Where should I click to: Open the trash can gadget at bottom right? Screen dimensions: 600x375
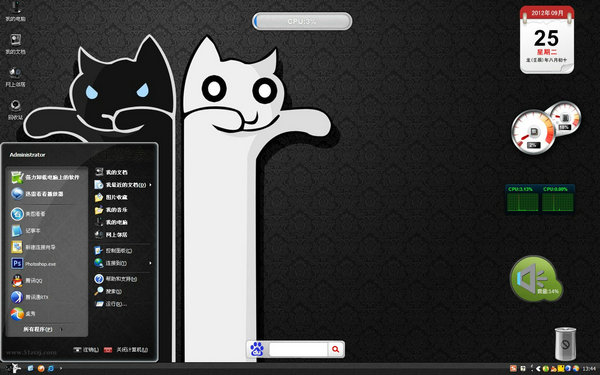565,343
